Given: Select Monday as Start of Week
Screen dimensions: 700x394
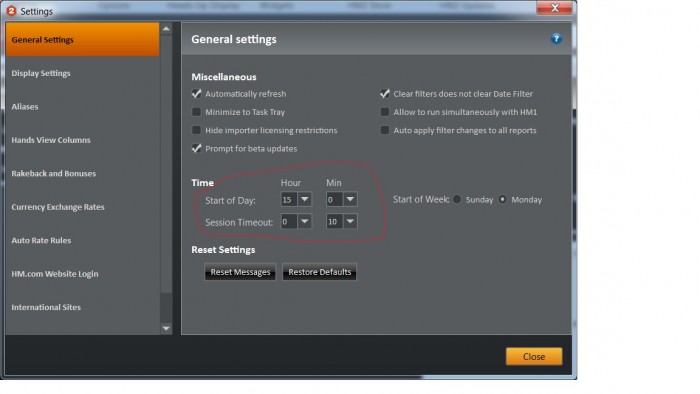Looking at the screenshot, I should pyautogui.click(x=503, y=199).
